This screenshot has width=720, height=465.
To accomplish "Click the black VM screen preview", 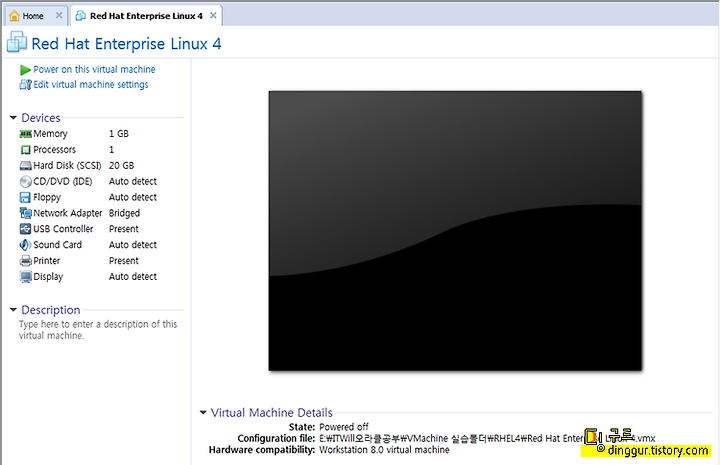I will (x=455, y=230).
